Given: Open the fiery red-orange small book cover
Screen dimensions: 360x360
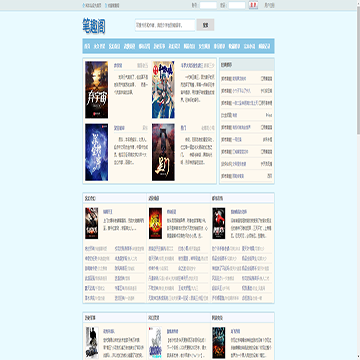Looking at the screenshot, I should click(155, 223).
